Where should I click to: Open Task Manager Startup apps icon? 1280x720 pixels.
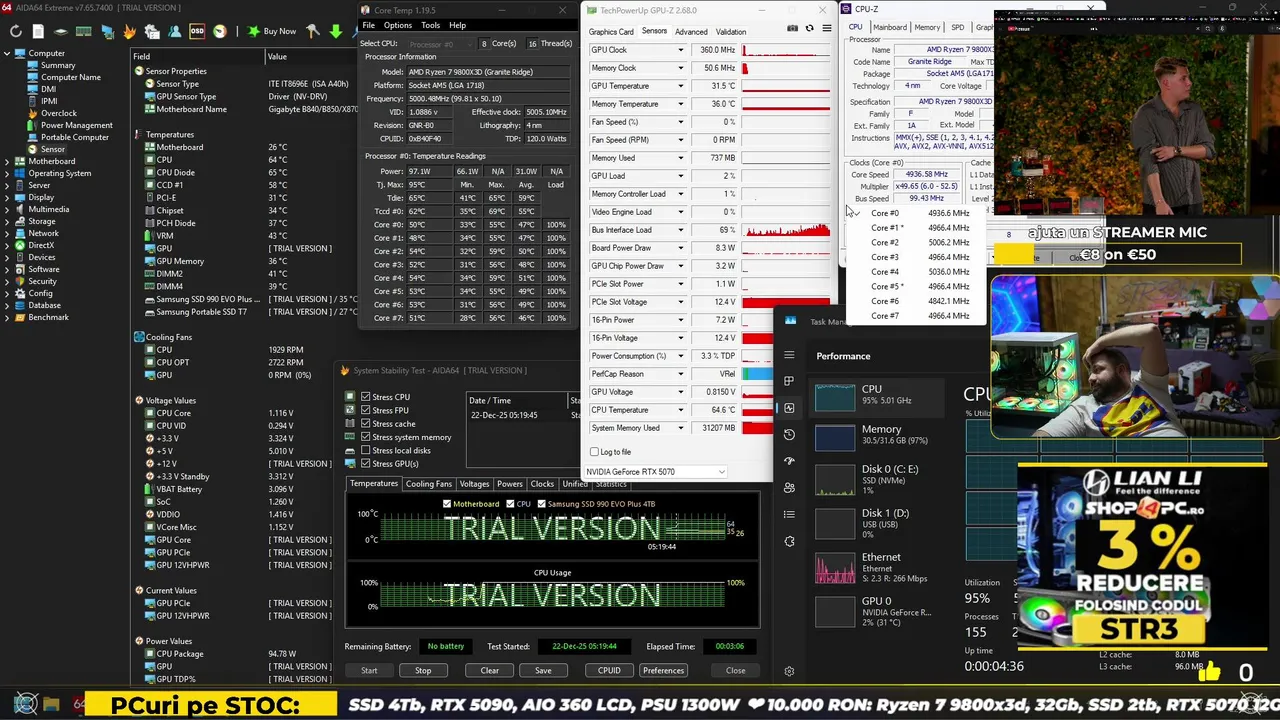789,461
